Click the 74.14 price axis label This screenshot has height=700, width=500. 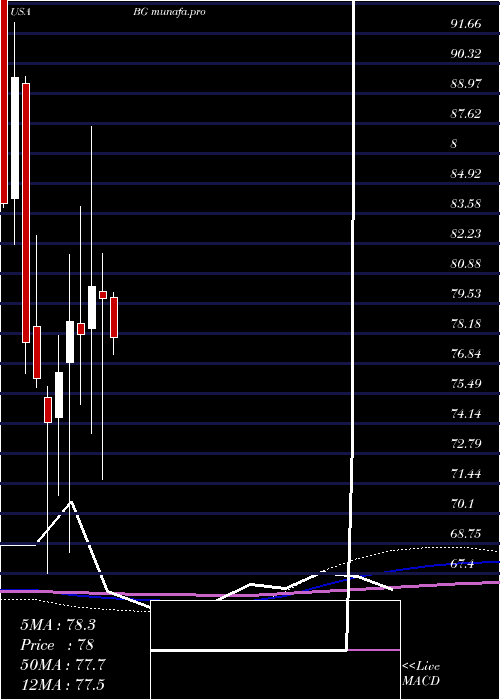(466, 413)
